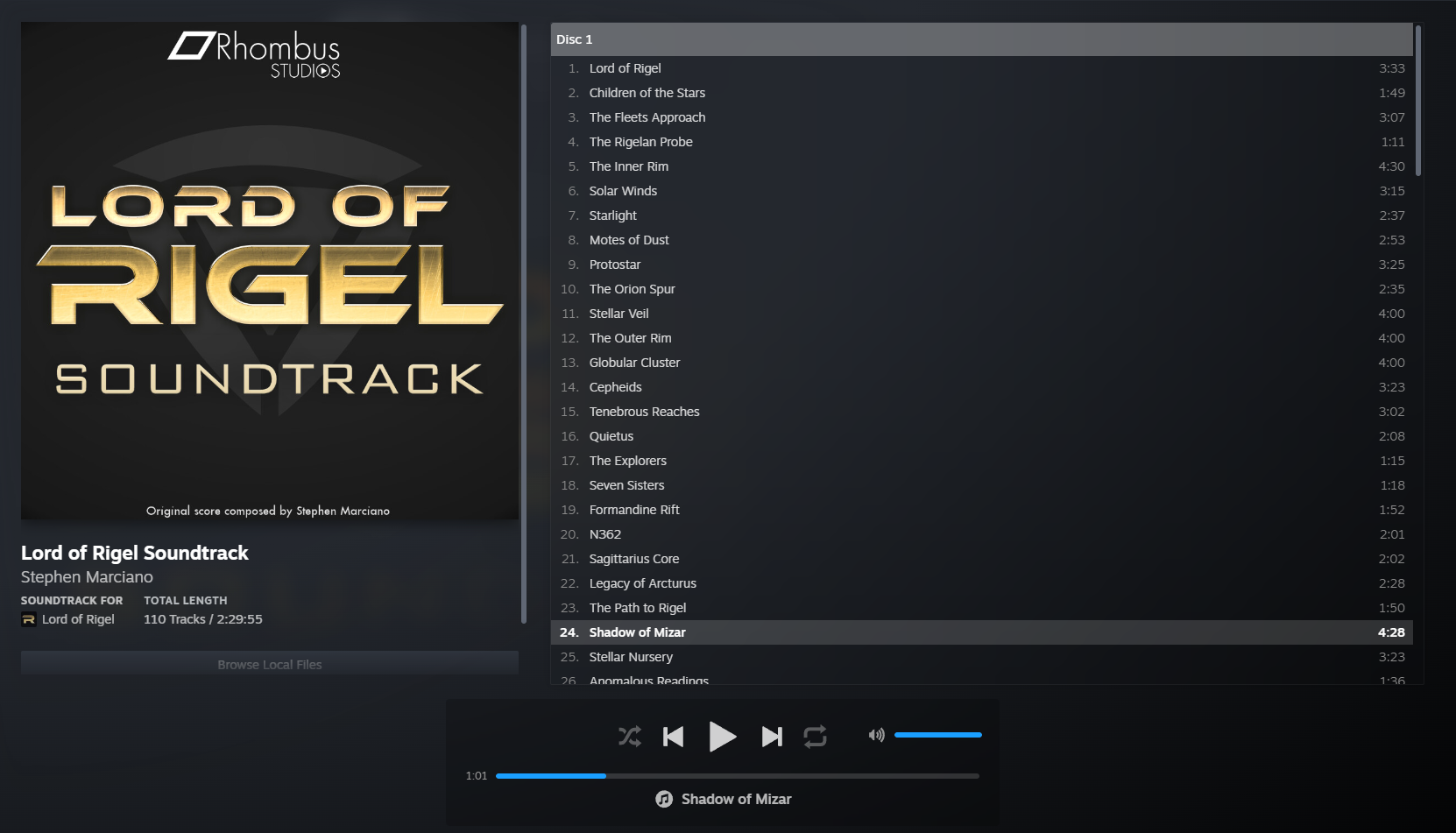
Task: Click the track list scrollbar
Action: tap(1418, 100)
